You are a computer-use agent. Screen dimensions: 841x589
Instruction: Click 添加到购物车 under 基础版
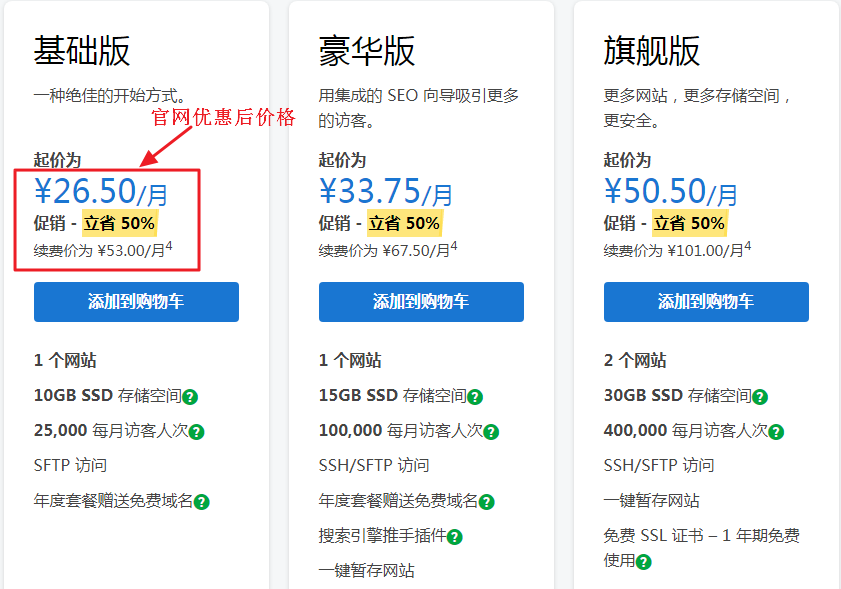[x=136, y=301]
